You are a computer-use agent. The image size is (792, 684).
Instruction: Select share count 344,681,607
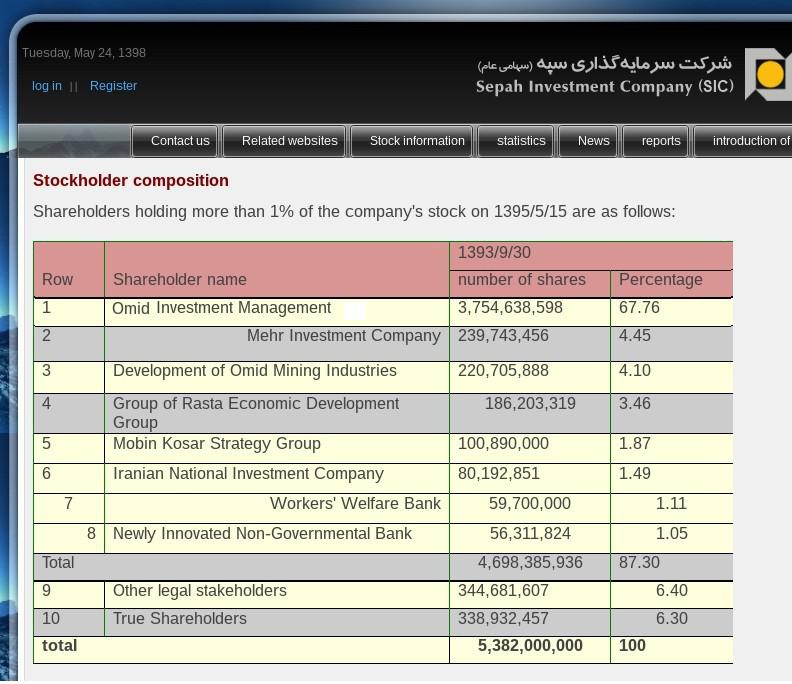click(x=503, y=590)
